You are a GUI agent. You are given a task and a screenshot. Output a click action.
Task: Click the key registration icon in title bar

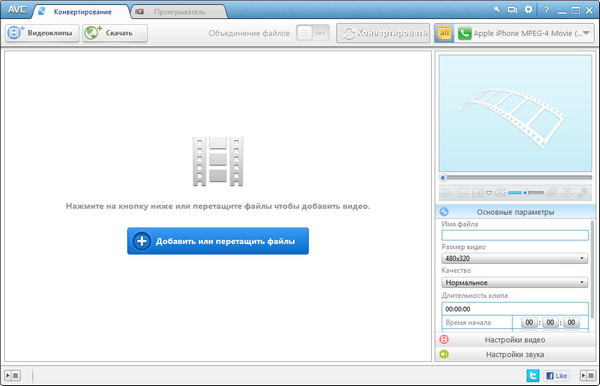point(497,9)
